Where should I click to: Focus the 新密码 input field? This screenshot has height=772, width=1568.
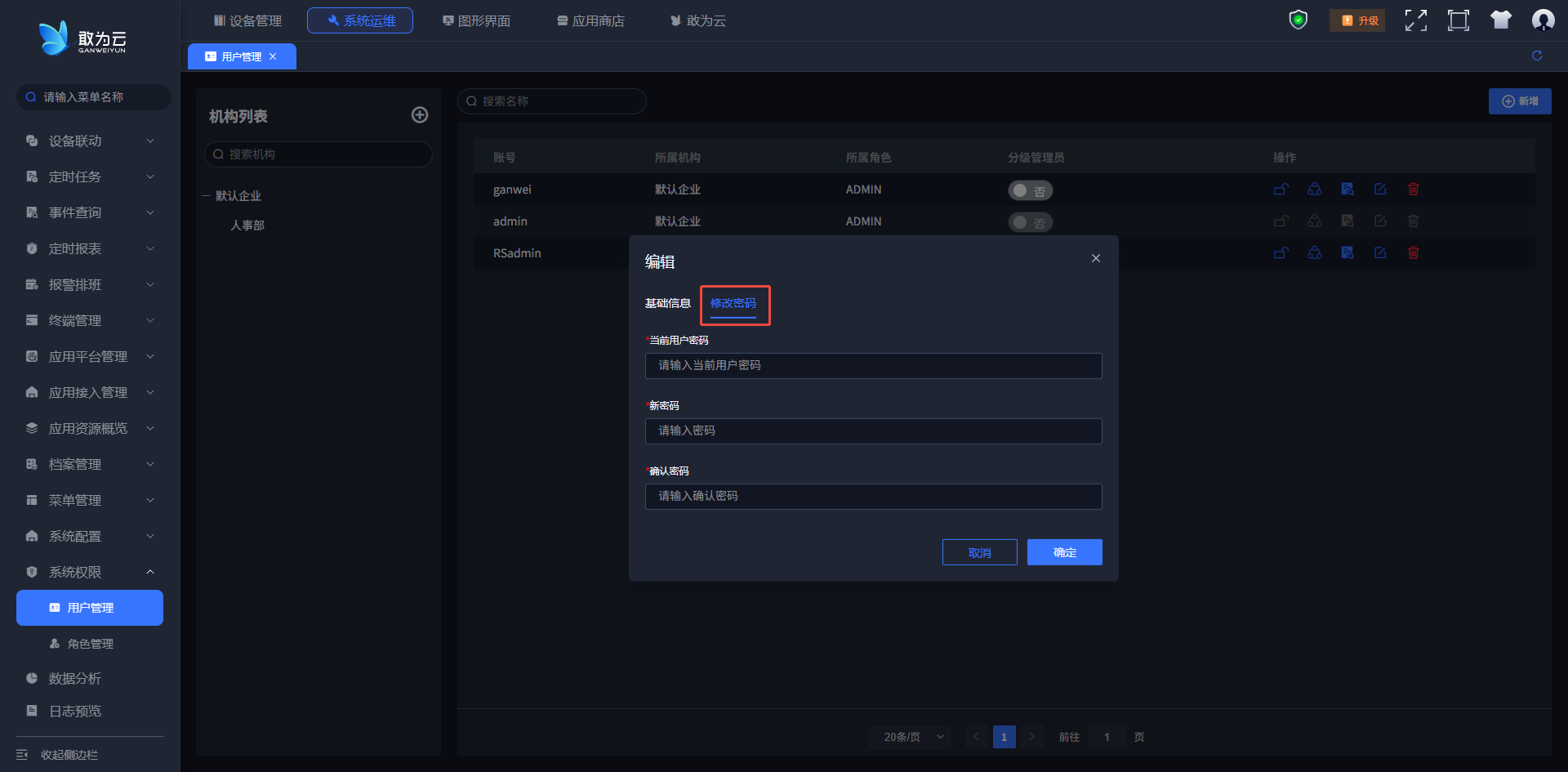[x=874, y=431]
